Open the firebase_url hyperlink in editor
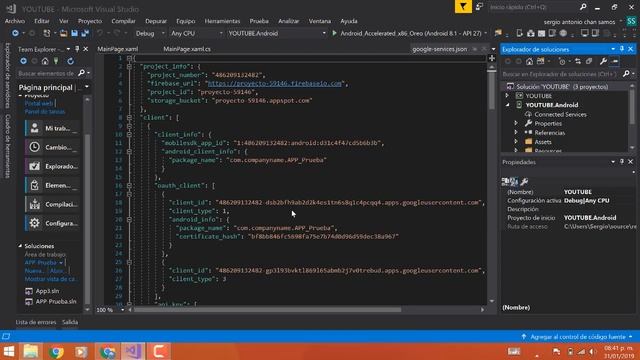 275,83
